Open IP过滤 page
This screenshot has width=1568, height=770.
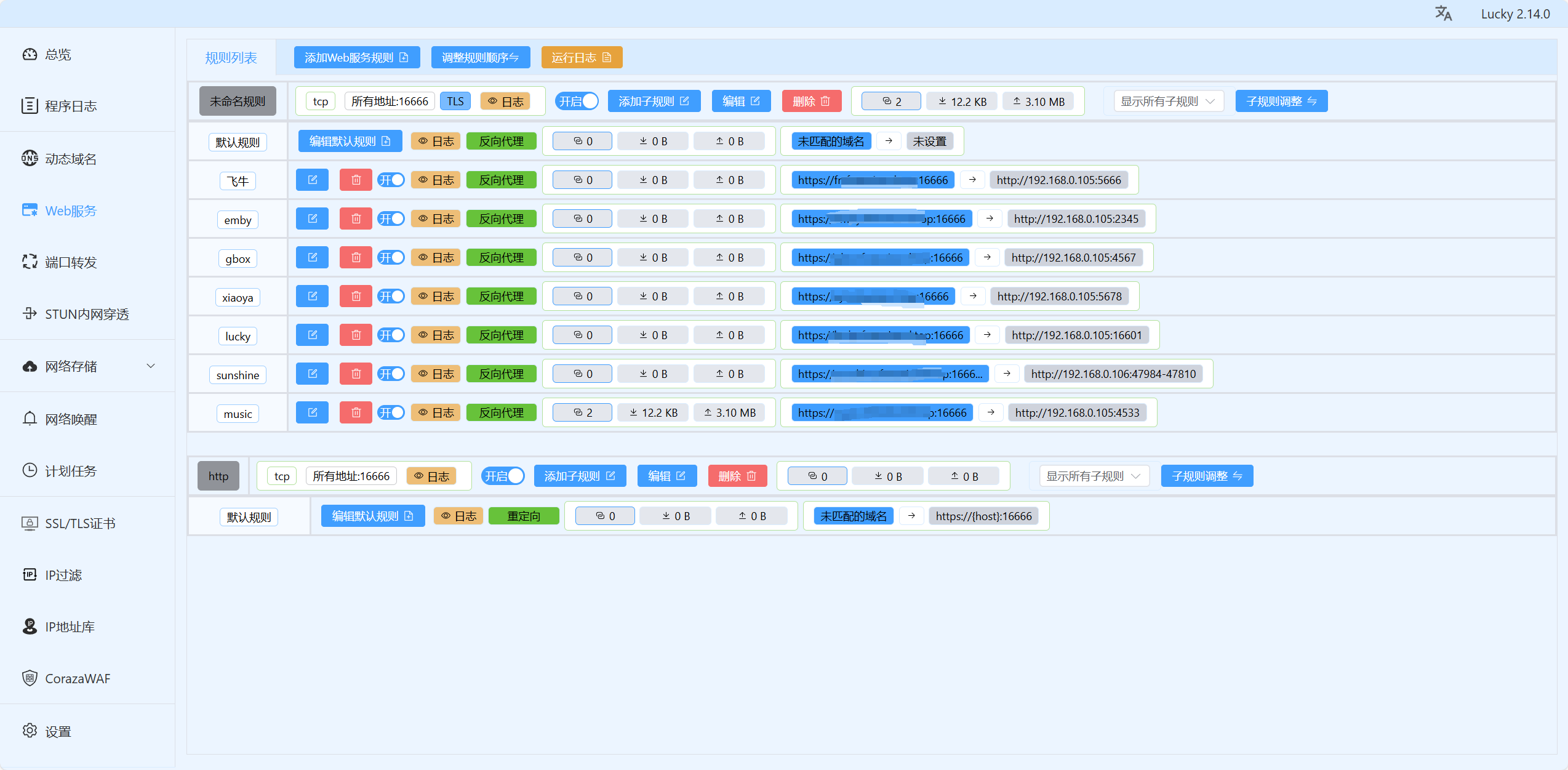point(87,575)
